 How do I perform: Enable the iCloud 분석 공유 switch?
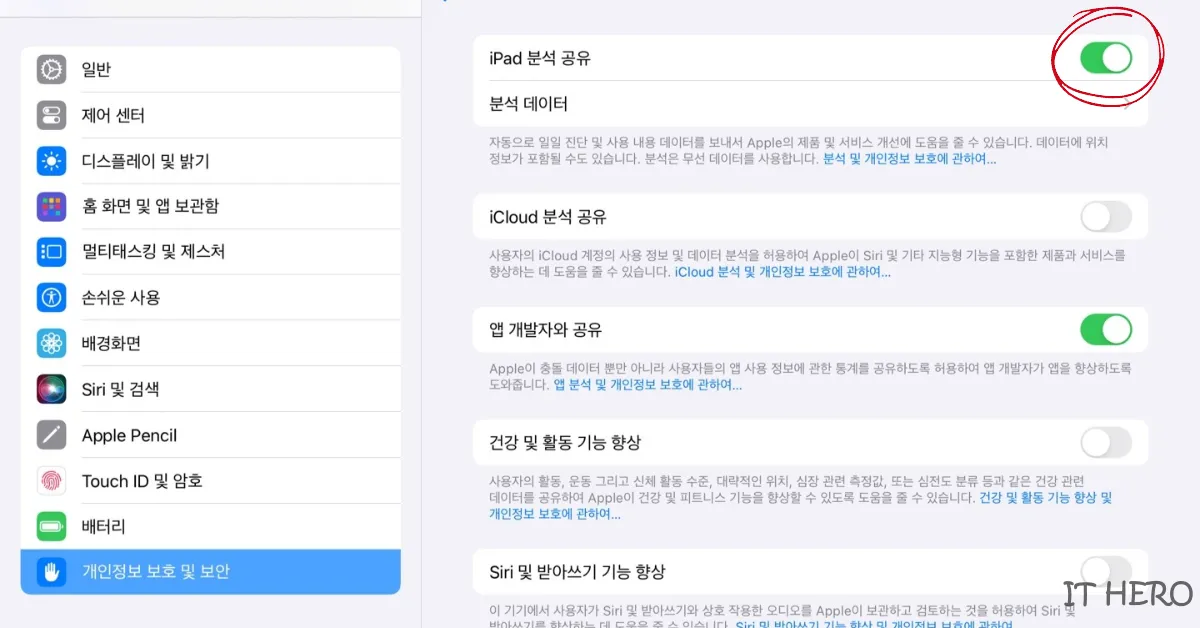point(1106,217)
